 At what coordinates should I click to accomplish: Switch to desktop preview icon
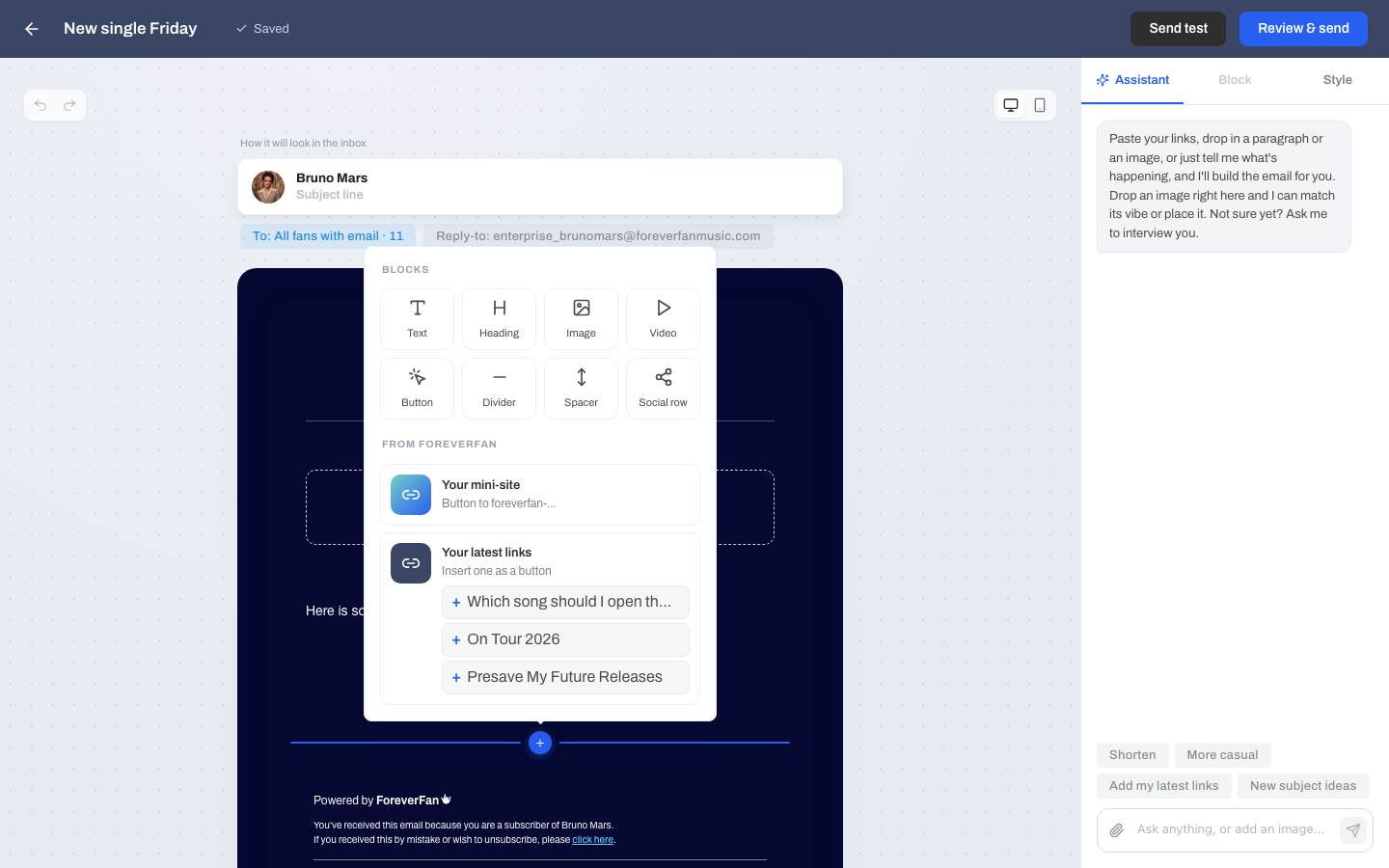point(1011,105)
